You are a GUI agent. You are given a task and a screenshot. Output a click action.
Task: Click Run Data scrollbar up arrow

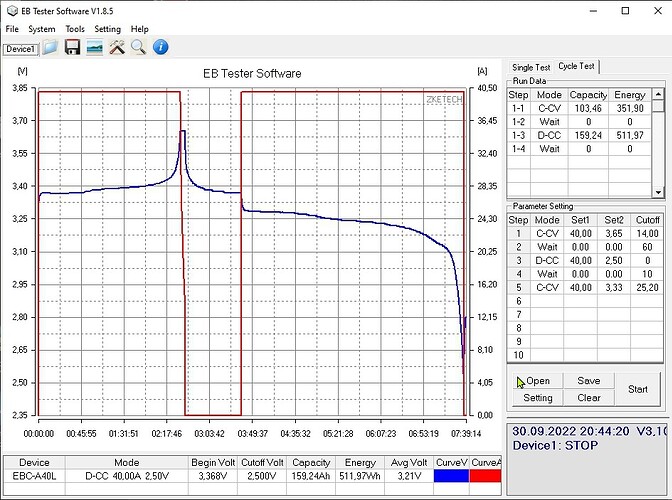click(658, 94)
